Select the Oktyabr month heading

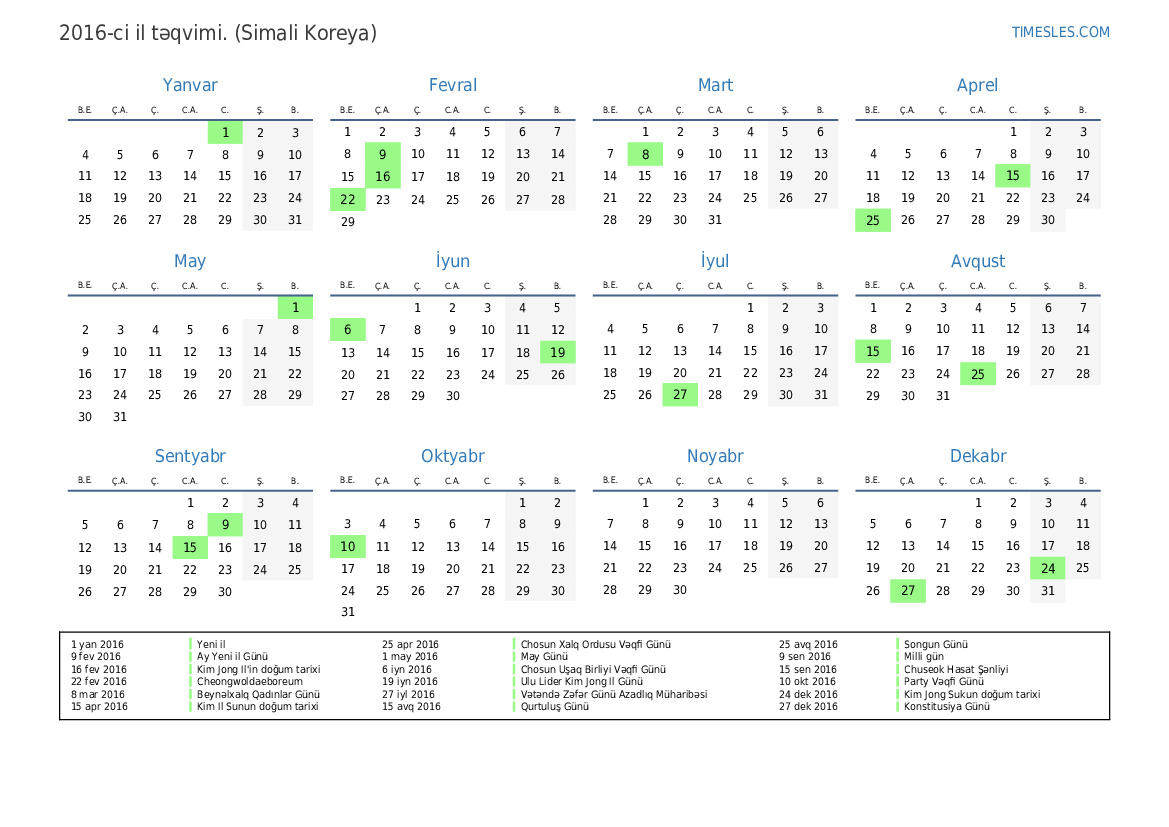coord(453,456)
